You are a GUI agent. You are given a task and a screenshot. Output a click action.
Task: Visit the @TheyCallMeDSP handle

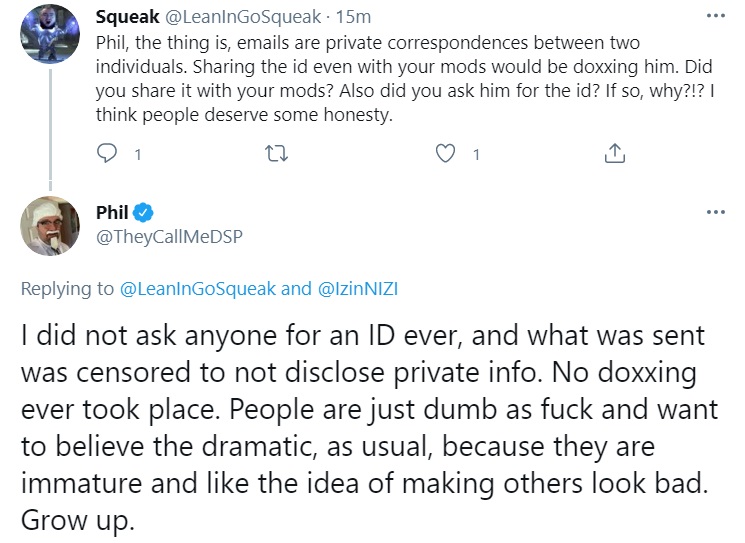[169, 236]
